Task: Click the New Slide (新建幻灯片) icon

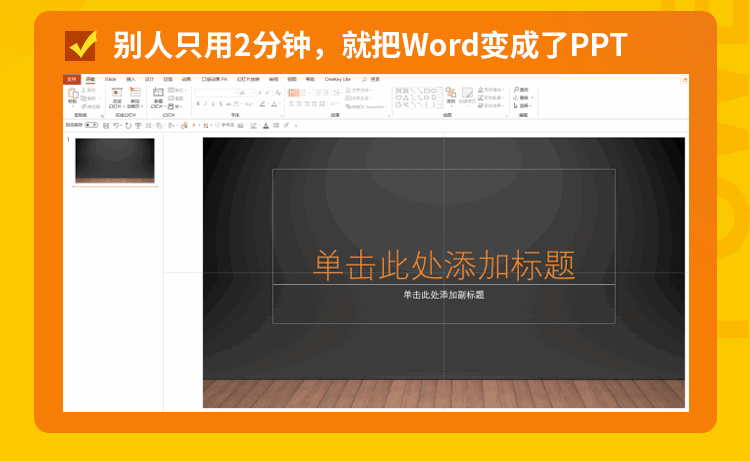Action: [158, 92]
